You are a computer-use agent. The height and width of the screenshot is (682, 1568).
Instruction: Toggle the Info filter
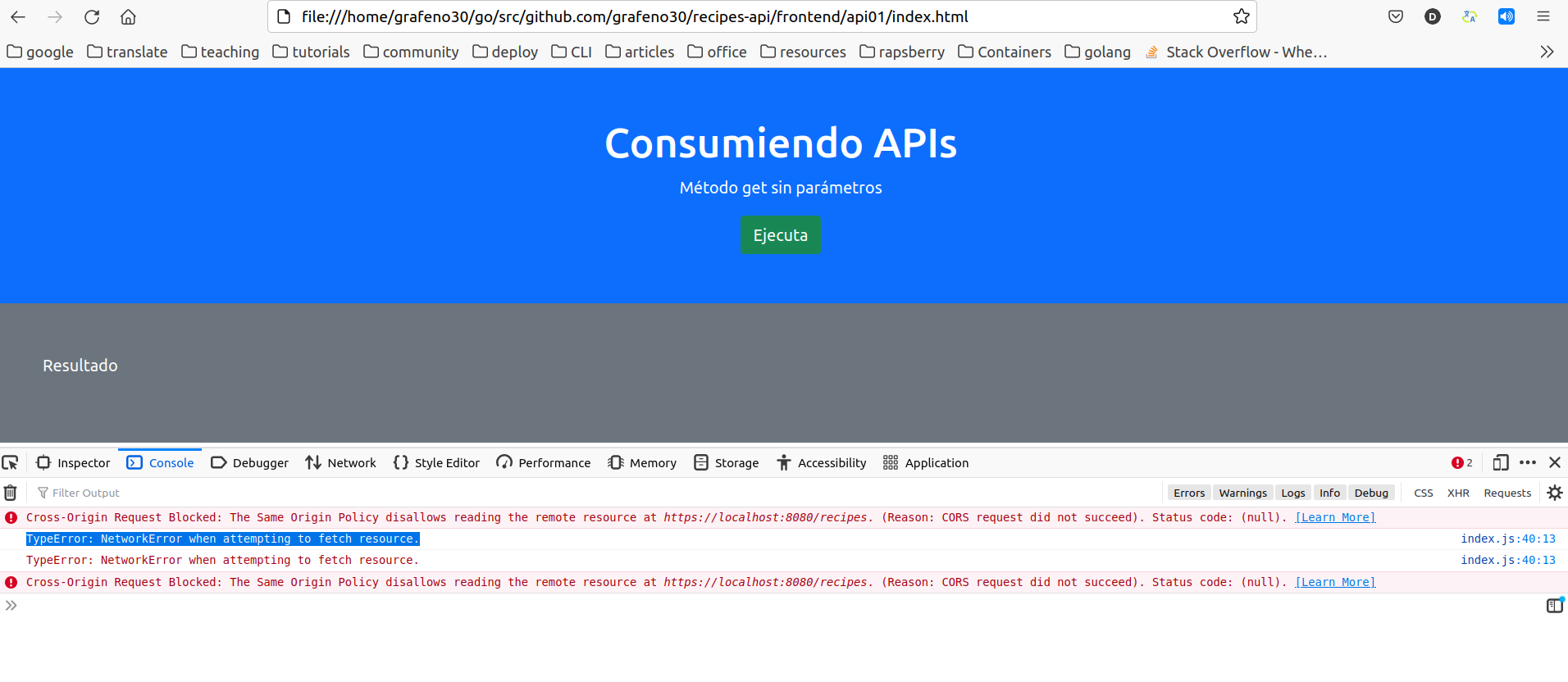tap(1330, 493)
